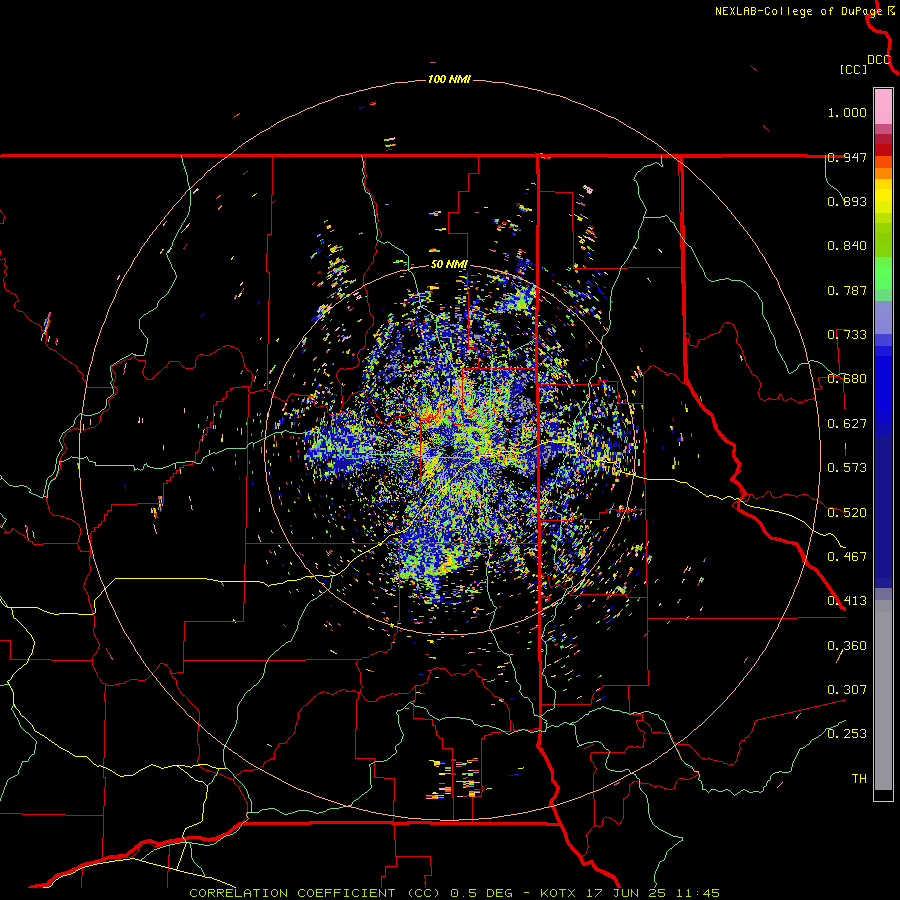Click the 0.360 scale label
Image resolution: width=900 pixels, height=900 pixels.
(x=847, y=646)
